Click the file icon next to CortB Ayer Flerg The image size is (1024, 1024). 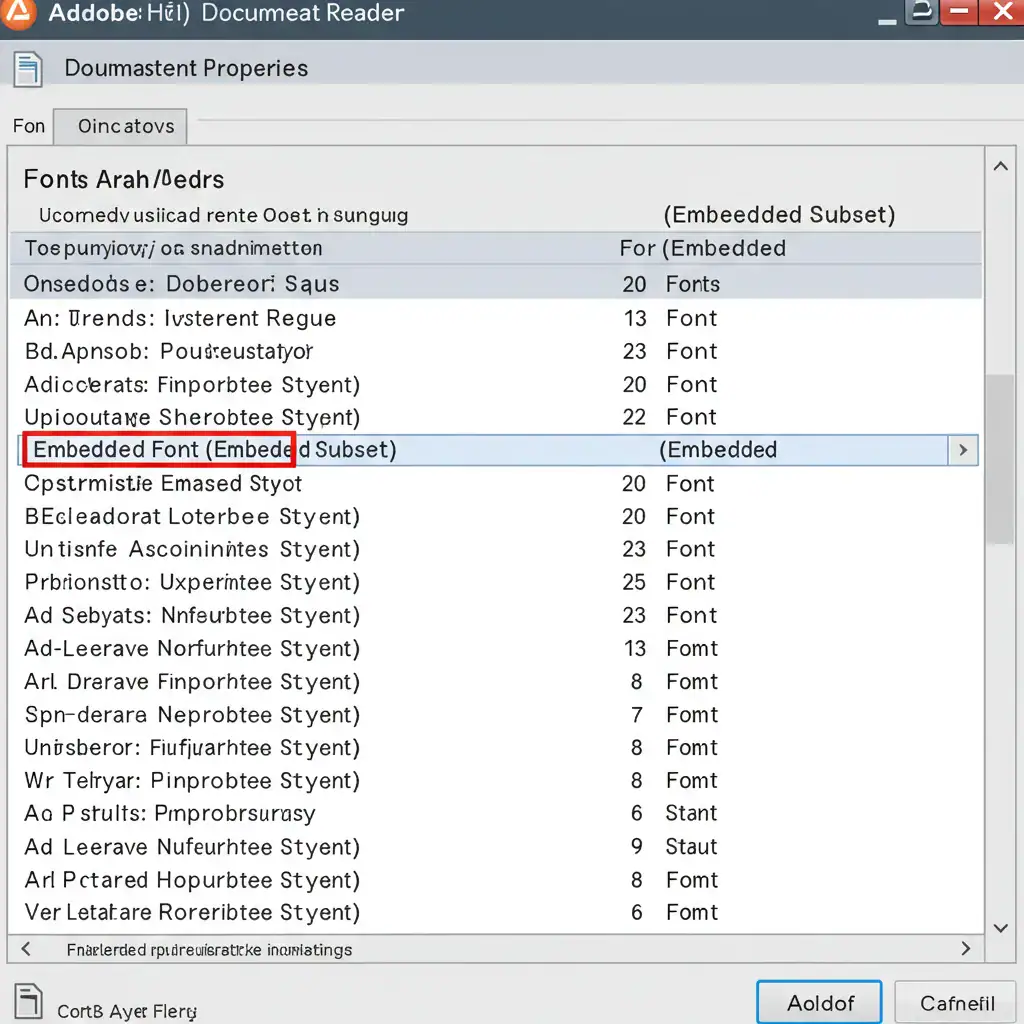click(28, 1001)
